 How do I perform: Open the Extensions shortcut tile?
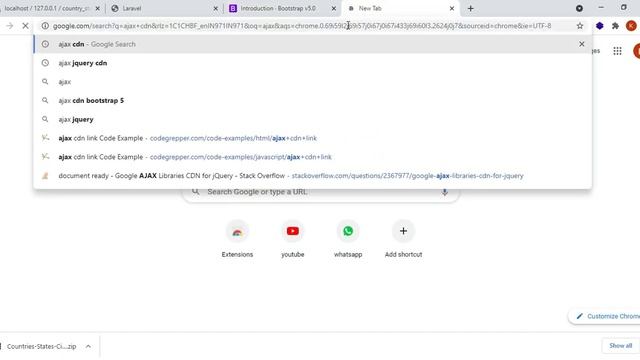237,239
